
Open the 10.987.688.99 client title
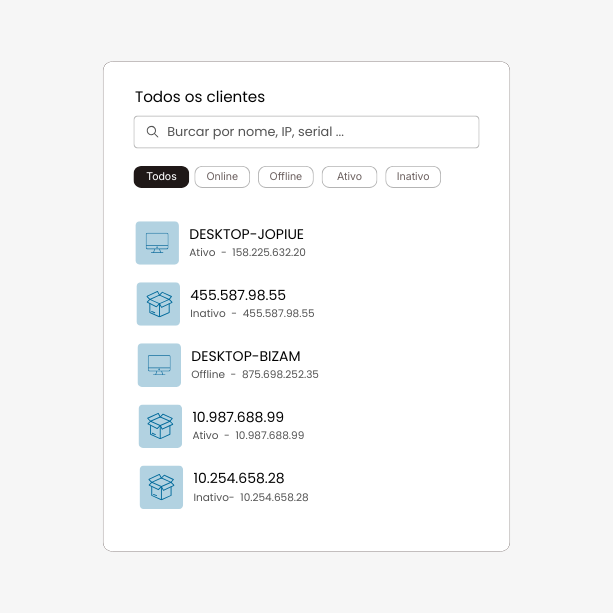point(238,417)
